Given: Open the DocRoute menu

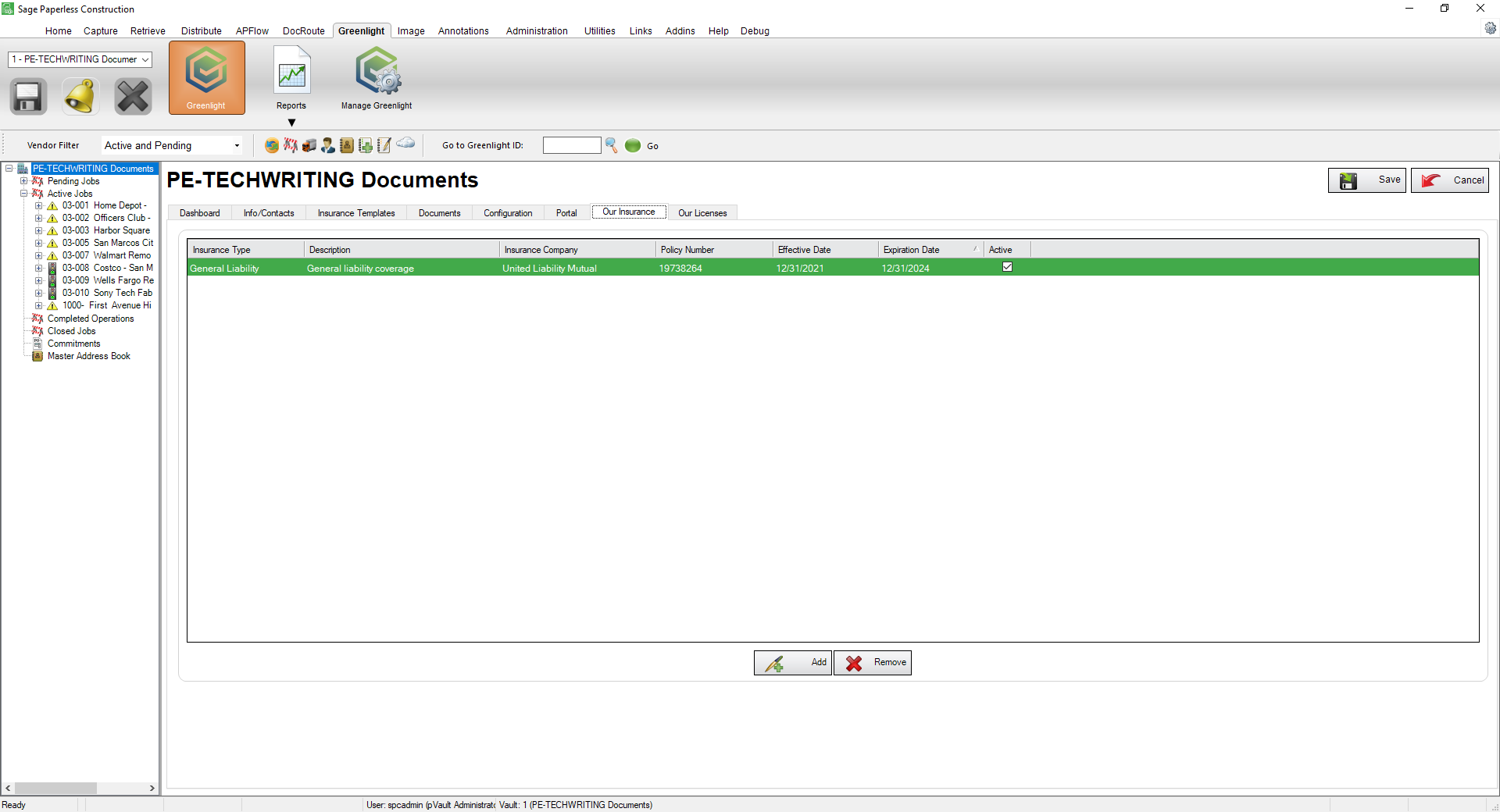Looking at the screenshot, I should [x=303, y=31].
